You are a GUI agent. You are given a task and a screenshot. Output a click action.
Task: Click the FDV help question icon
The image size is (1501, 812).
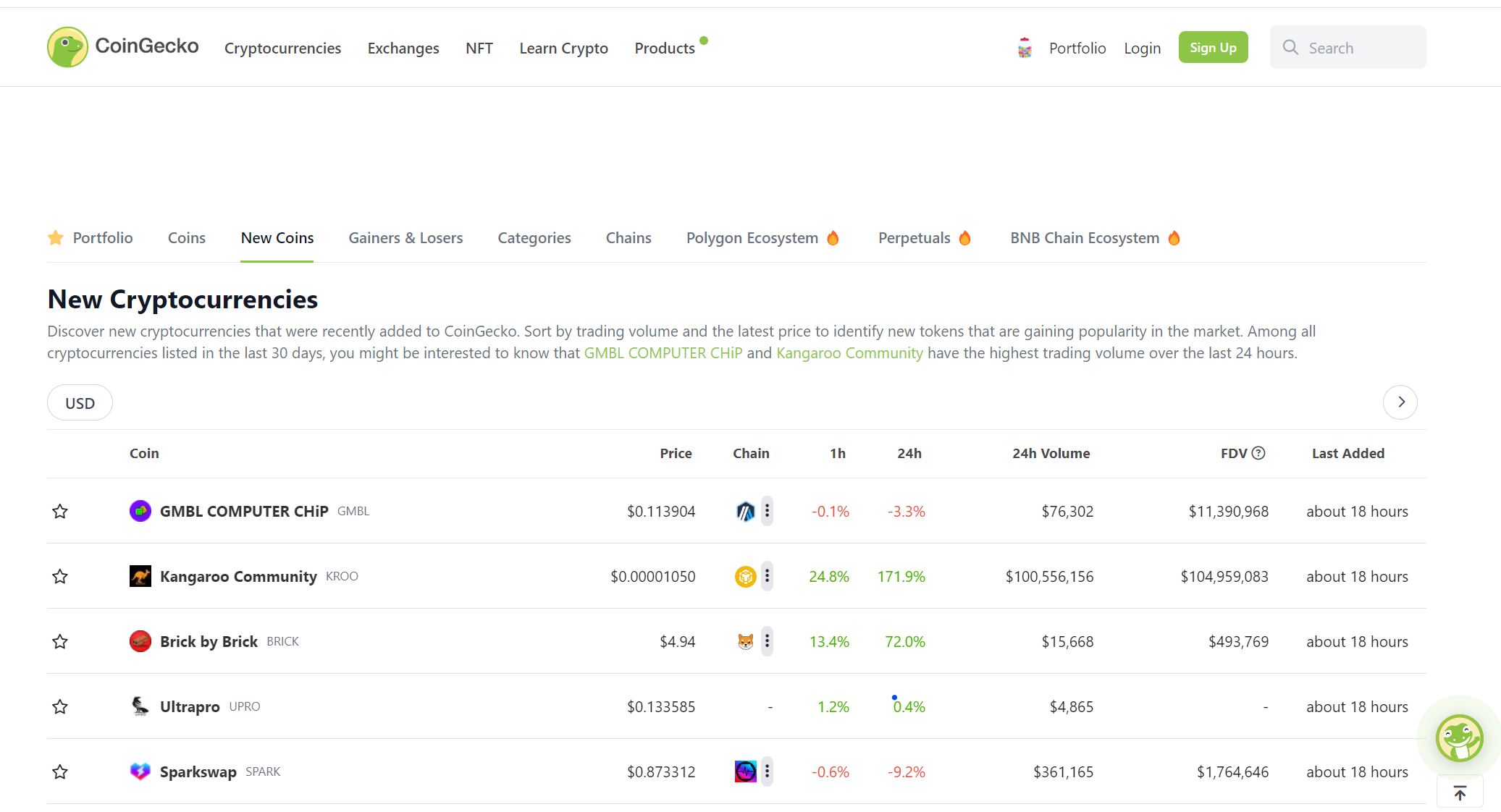coord(1258,453)
